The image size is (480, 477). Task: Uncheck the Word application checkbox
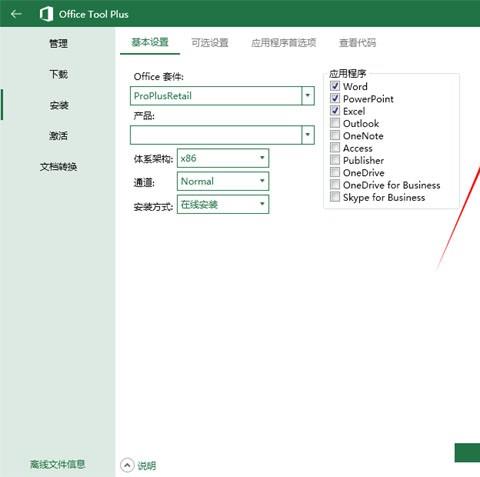coord(335,86)
